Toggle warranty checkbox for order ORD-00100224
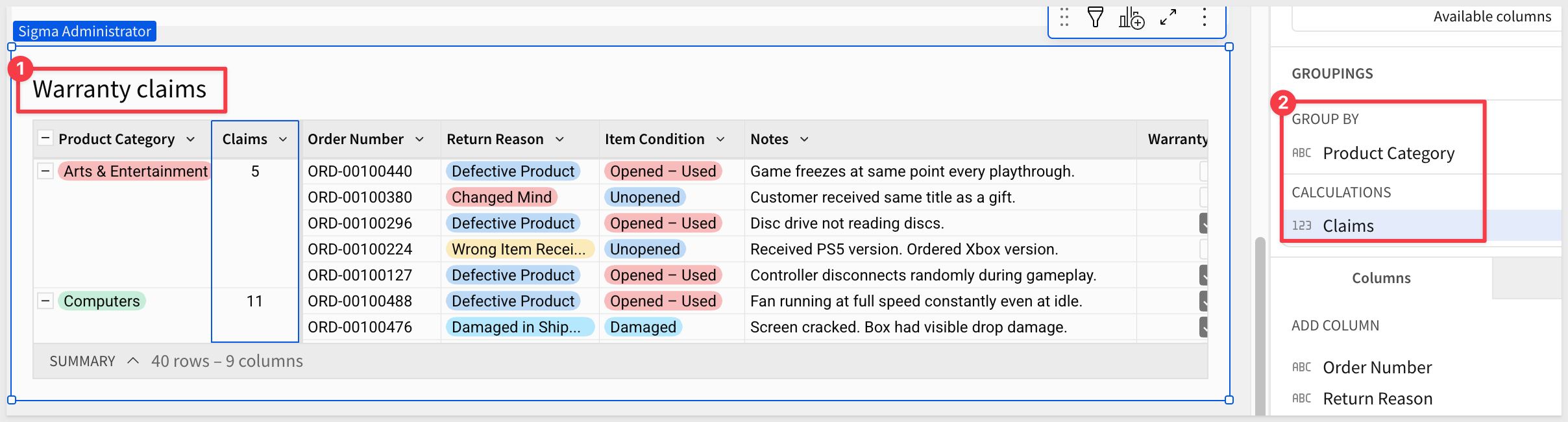Image resolution: width=1568 pixels, height=422 pixels. (x=1203, y=249)
